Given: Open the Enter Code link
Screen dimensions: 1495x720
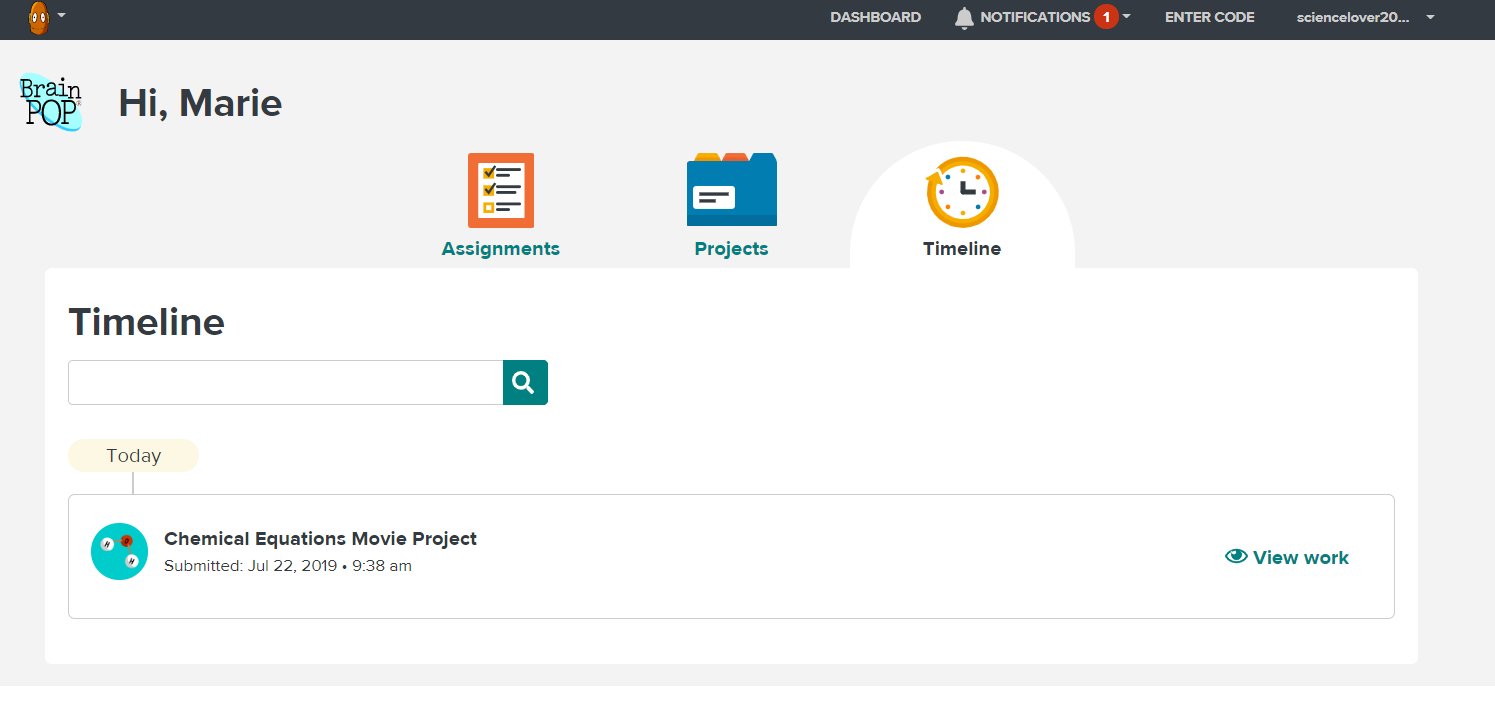Looking at the screenshot, I should point(1210,17).
